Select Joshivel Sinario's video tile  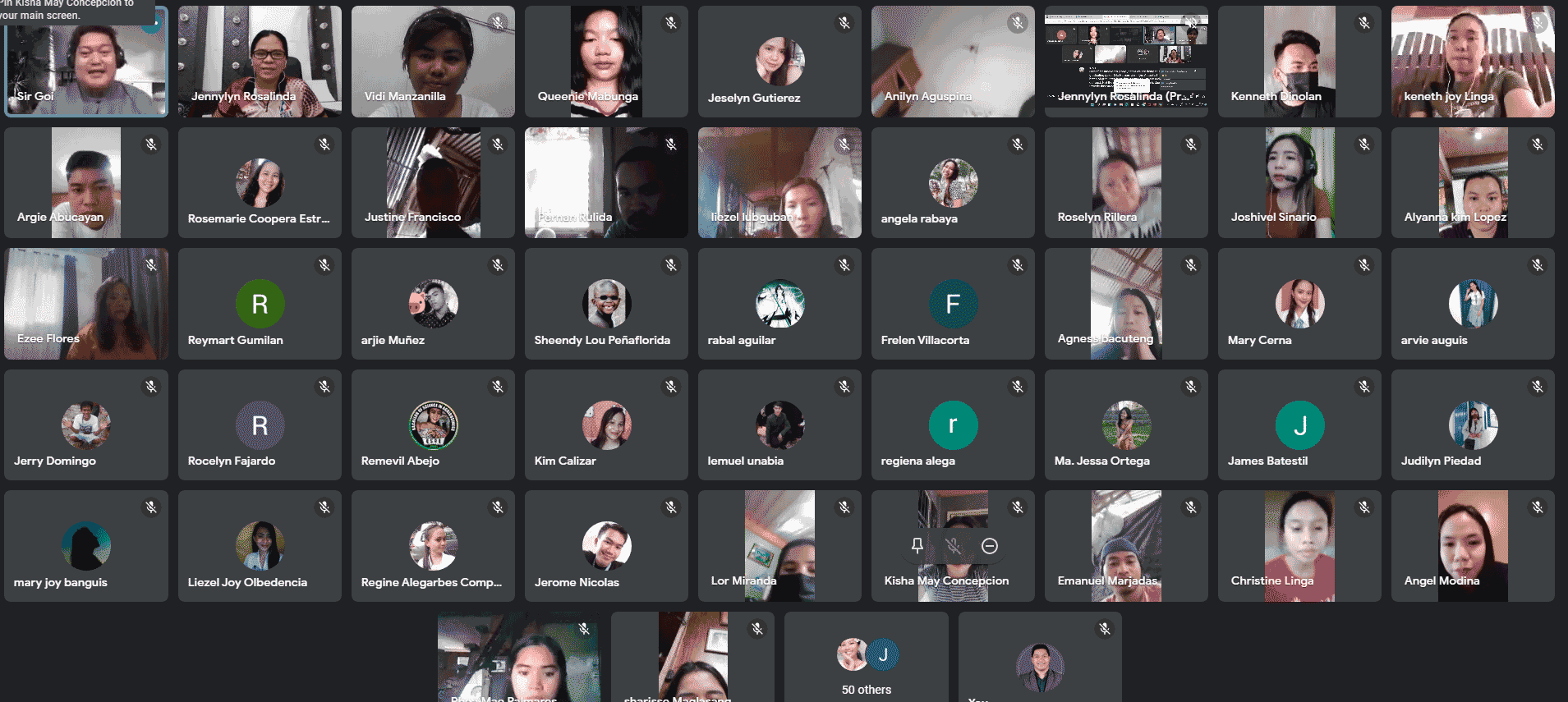click(x=1299, y=182)
